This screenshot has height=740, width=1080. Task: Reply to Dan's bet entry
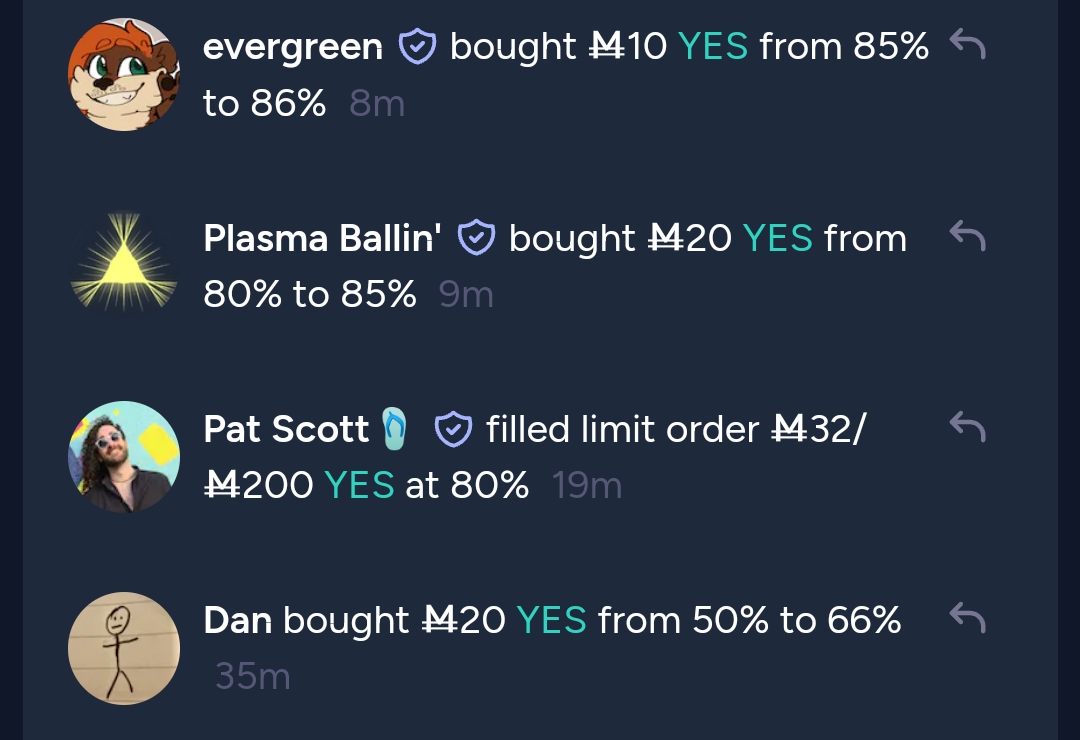pyautogui.click(x=968, y=618)
